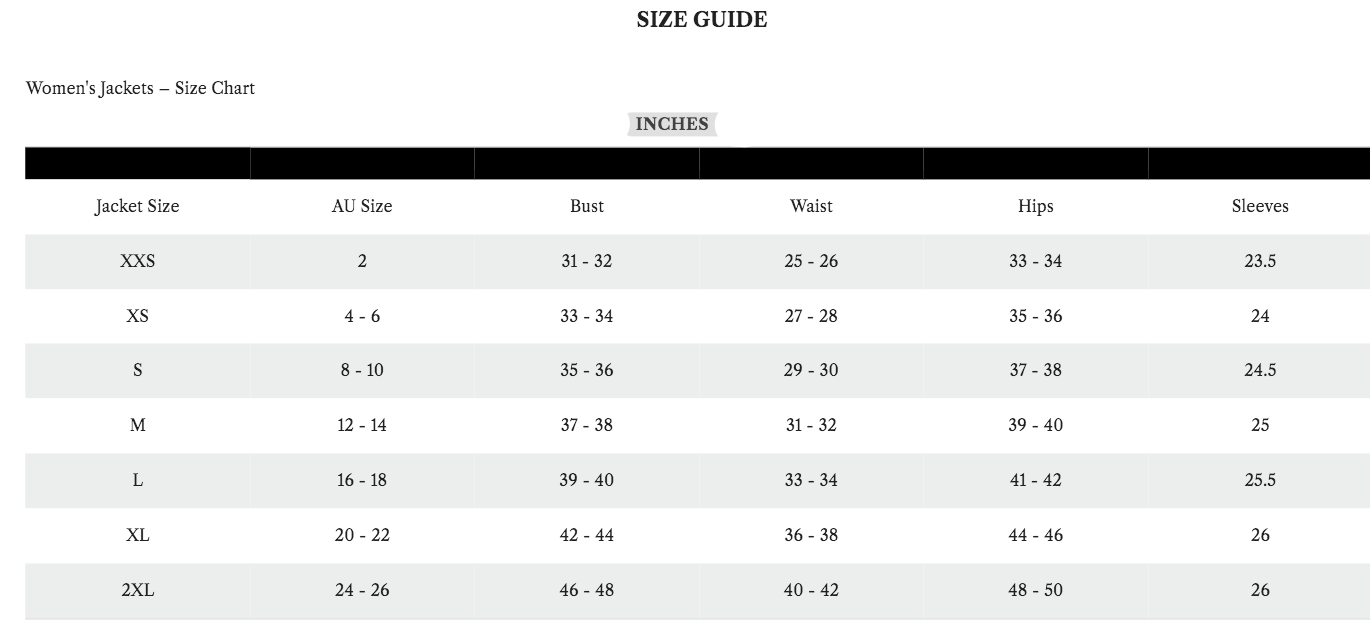Viewport: 1370px width, 641px height.
Task: Click the 2XL jacket size cell
Action: [x=137, y=590]
